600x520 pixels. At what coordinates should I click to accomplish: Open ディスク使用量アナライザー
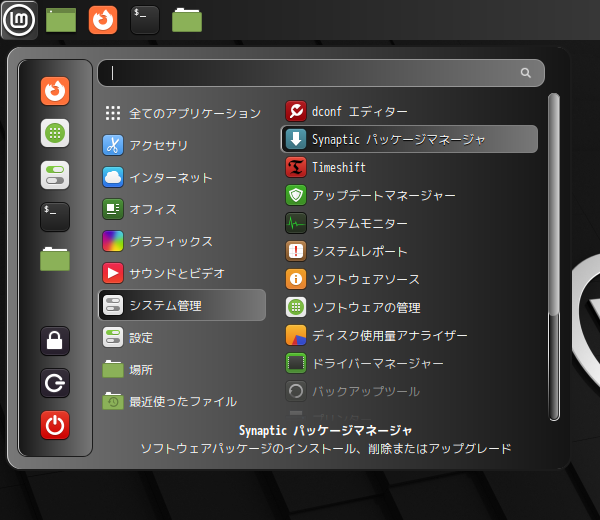[x=409, y=335]
